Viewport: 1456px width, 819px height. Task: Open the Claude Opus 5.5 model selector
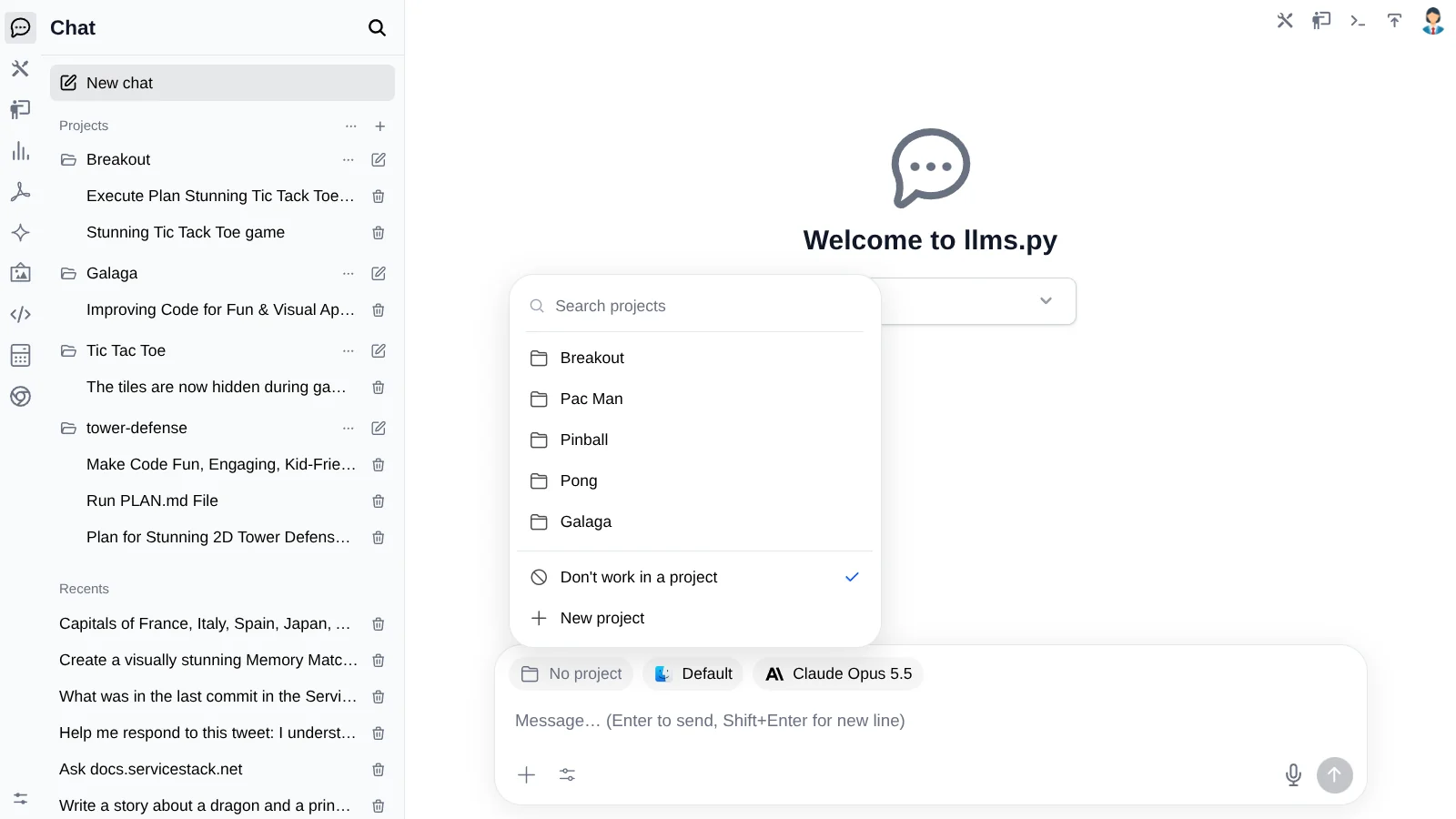click(838, 674)
